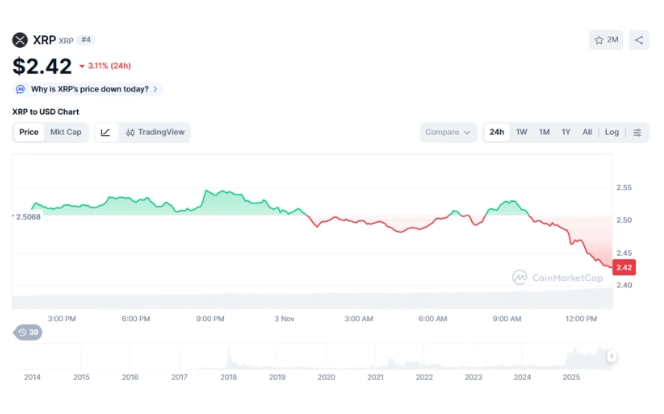This screenshot has width=664, height=414.
Task: Open the chart settings sliders icon
Action: click(x=637, y=132)
